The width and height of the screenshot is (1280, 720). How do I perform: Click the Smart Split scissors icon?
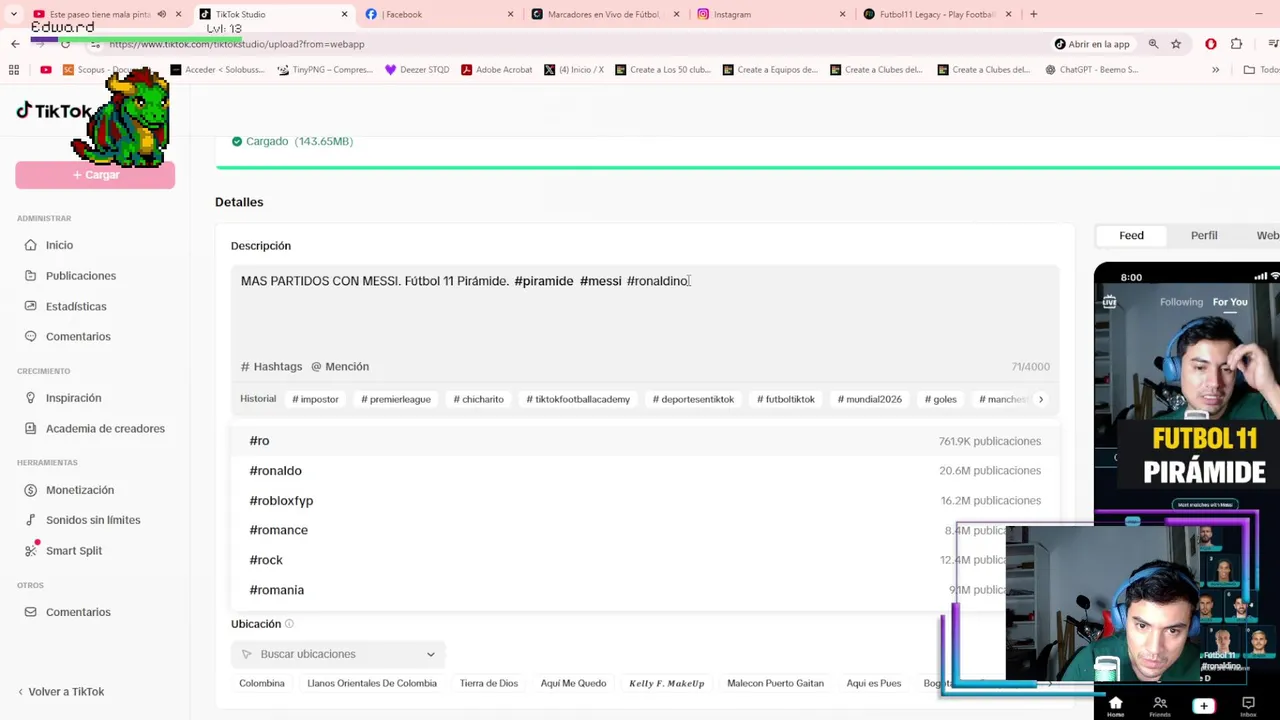[30, 551]
